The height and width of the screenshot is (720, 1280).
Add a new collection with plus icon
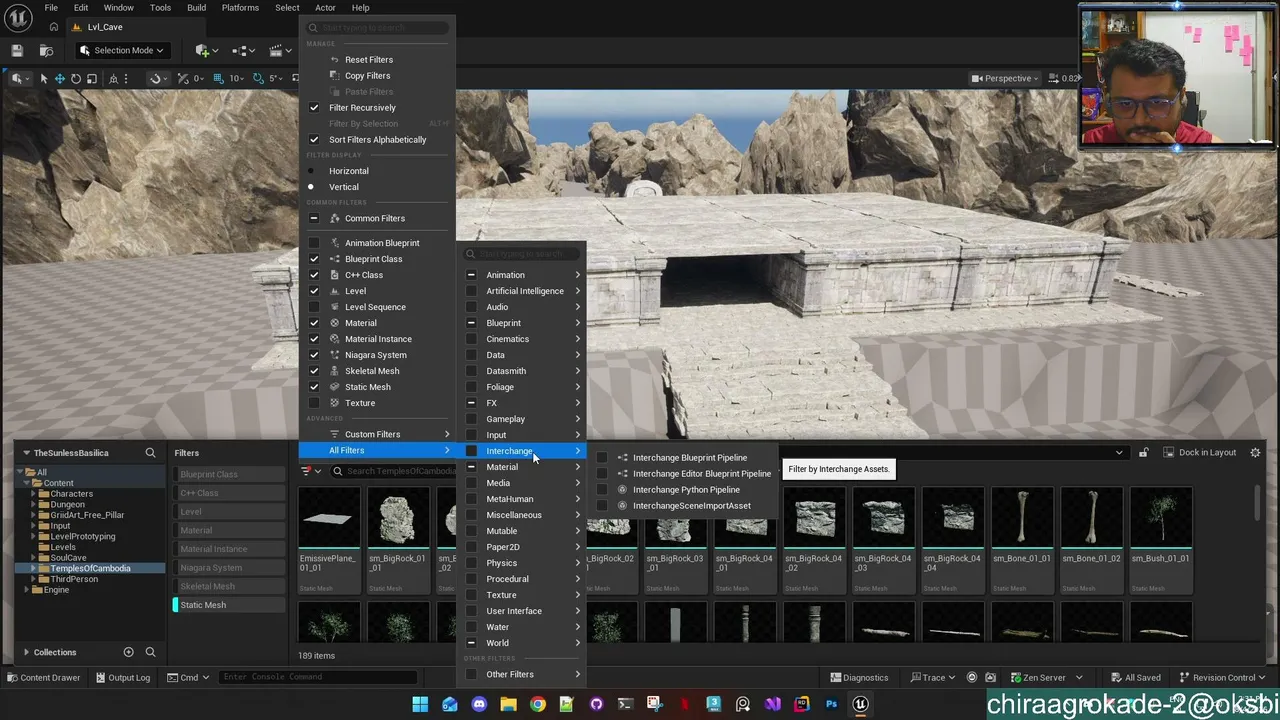pos(128,652)
